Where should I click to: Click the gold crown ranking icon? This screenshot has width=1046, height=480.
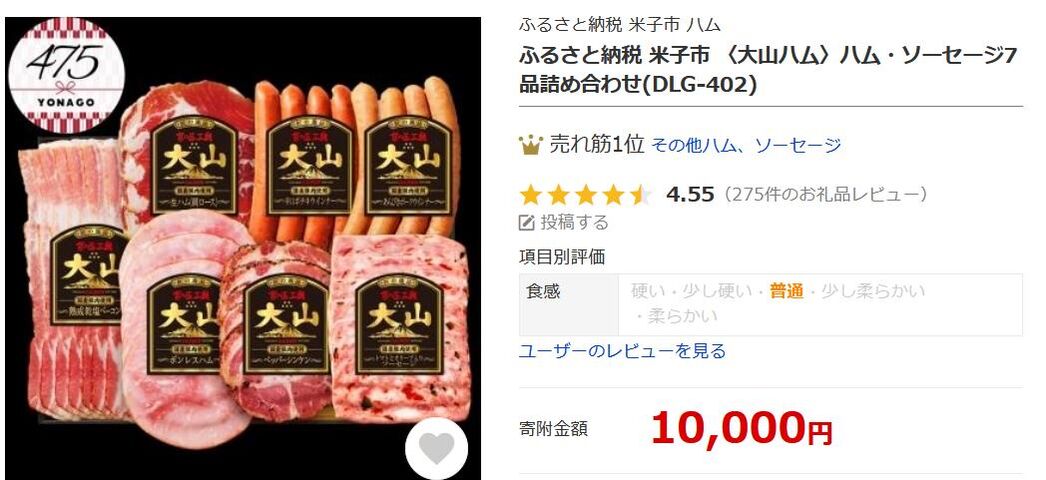[530, 144]
